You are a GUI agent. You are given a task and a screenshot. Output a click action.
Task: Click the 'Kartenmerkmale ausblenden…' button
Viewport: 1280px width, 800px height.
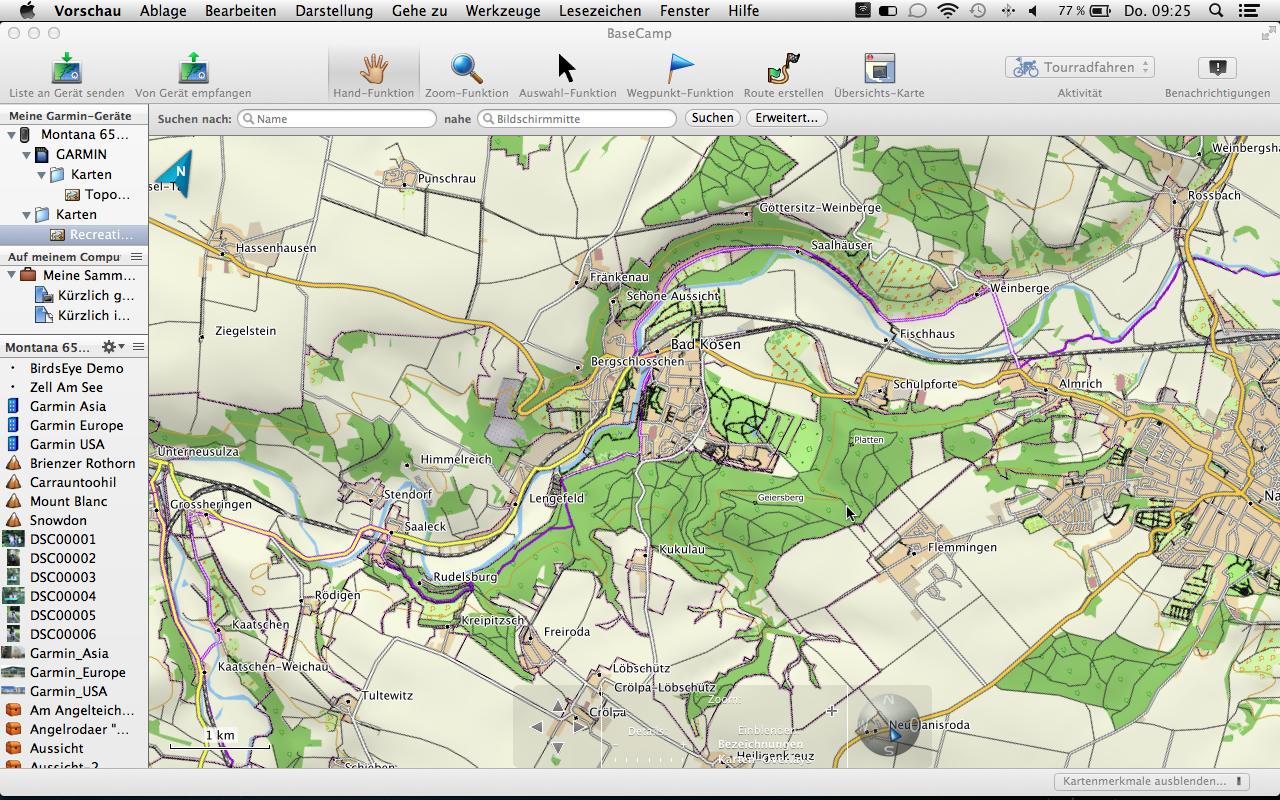(1151, 781)
